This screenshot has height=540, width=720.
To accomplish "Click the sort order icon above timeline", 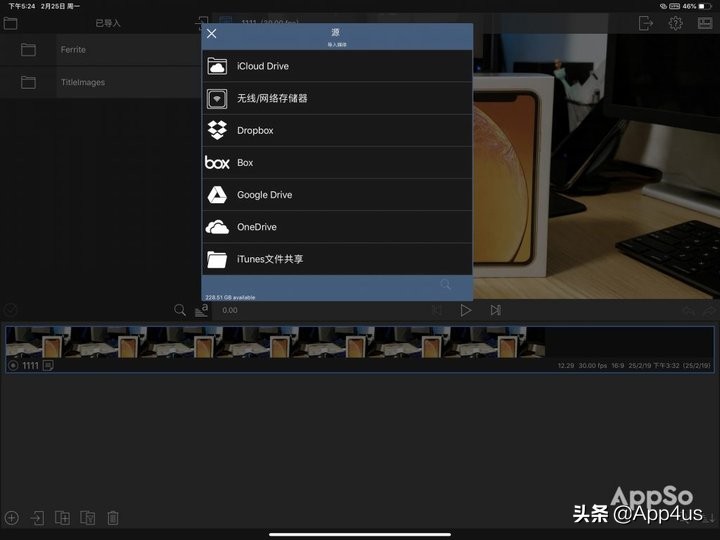I will 202,310.
